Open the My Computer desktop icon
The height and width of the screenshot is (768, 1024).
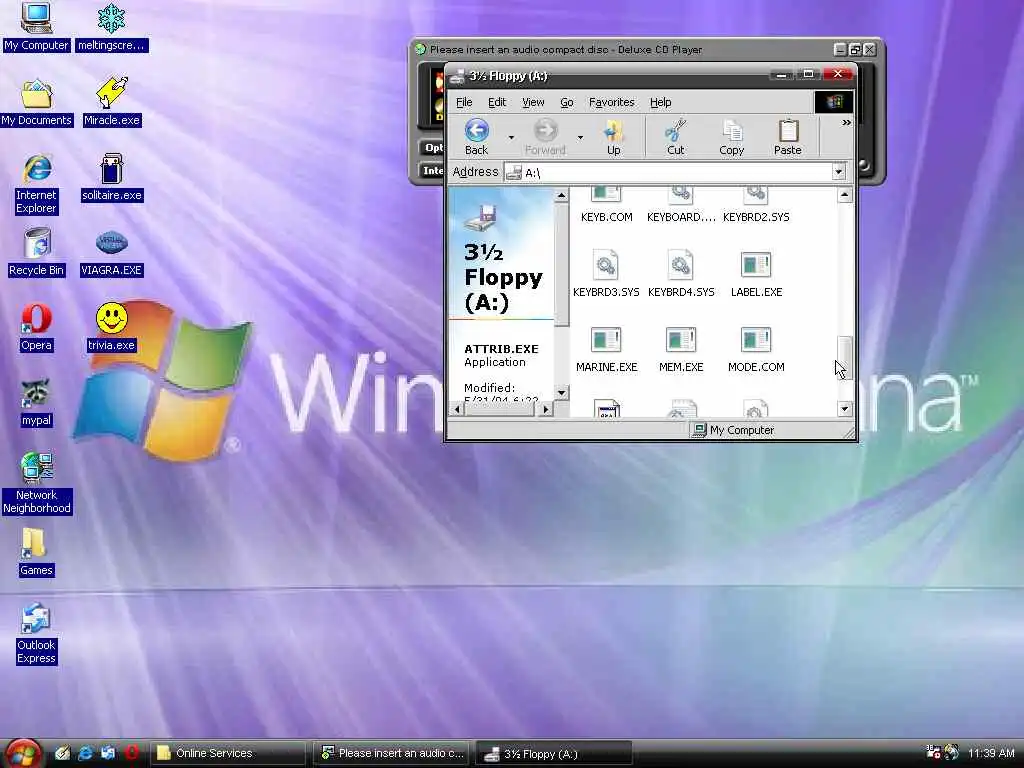(x=36, y=26)
